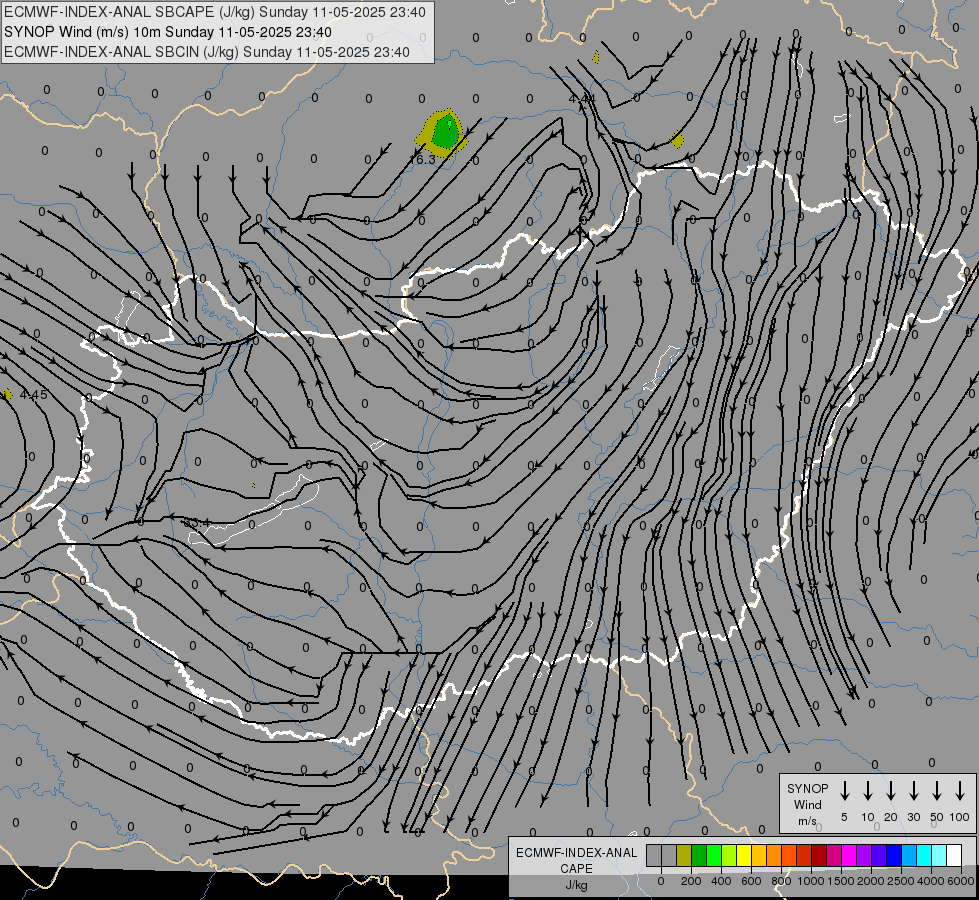Click the 400 tick label in CAPE legend
The image size is (979, 900).
(x=721, y=881)
